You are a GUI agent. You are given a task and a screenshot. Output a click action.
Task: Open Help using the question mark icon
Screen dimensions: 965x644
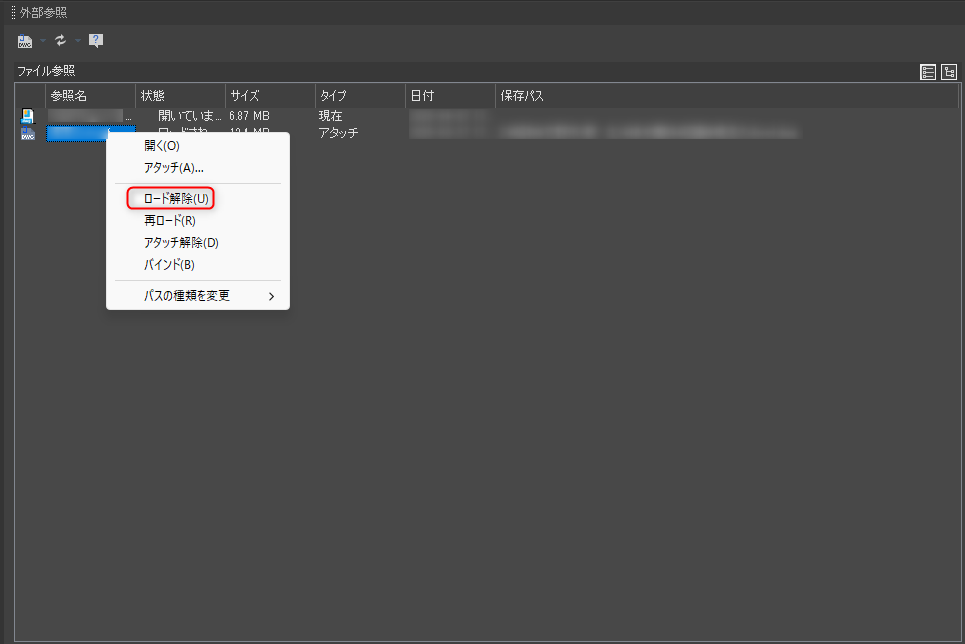[x=95, y=41]
